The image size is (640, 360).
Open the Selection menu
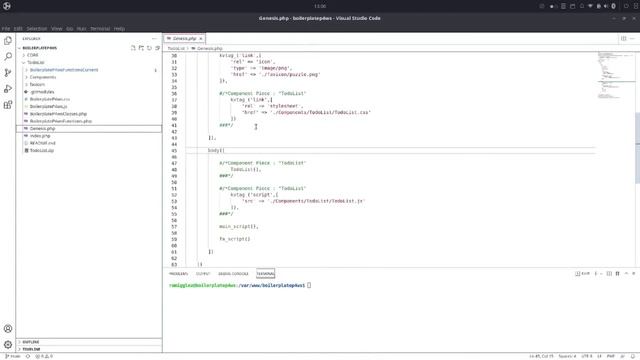point(37,29)
